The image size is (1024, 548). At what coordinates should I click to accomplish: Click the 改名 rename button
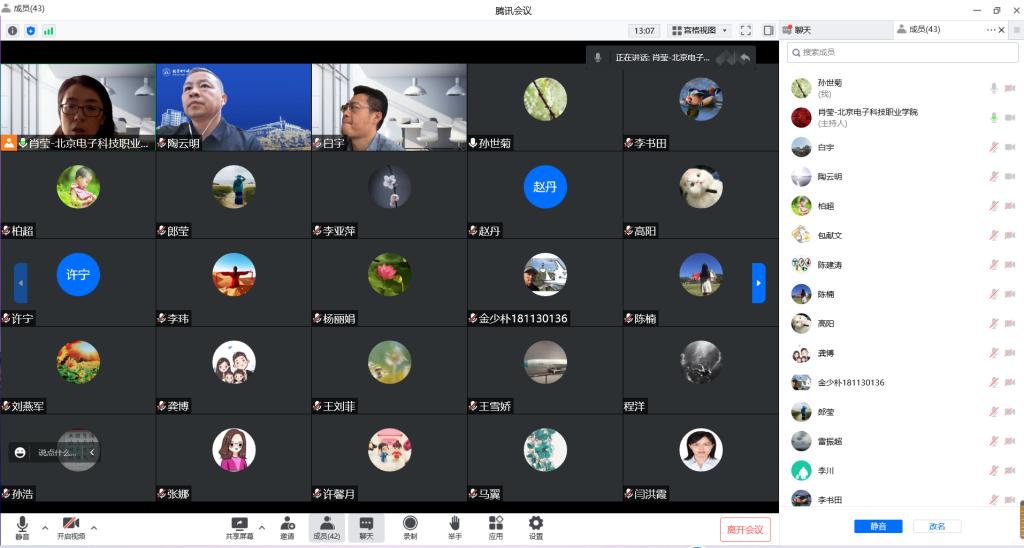[x=937, y=526]
